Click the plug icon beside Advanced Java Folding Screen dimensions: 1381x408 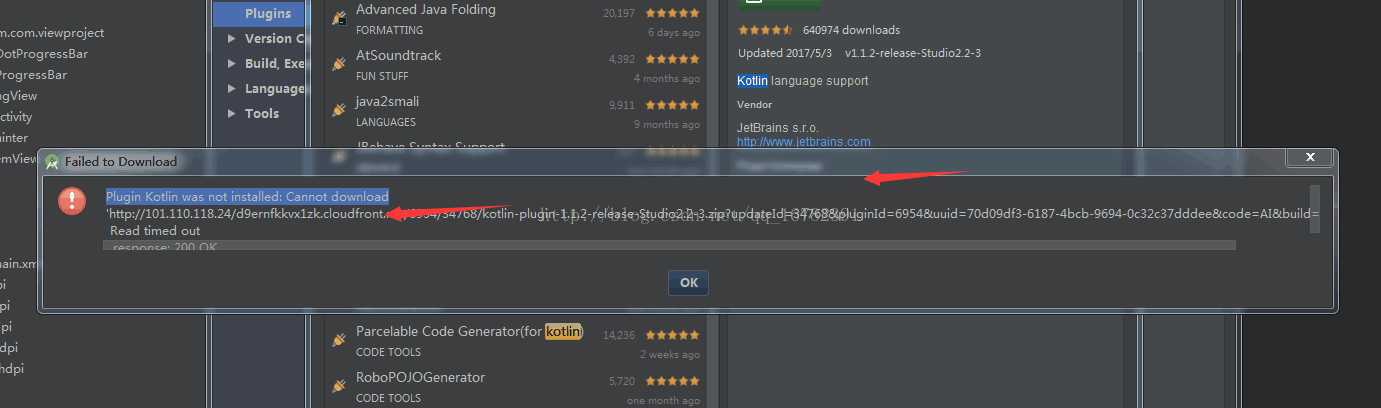339,18
